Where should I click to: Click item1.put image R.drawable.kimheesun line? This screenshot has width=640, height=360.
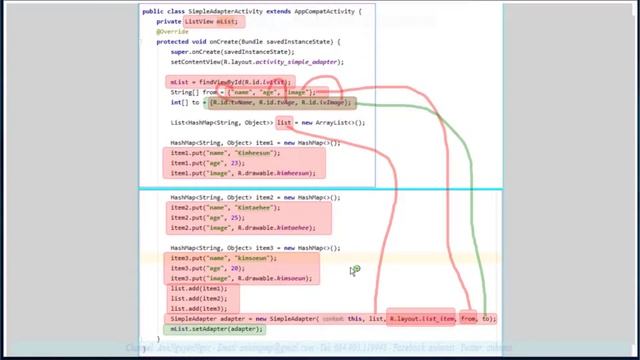pyautogui.click(x=243, y=173)
